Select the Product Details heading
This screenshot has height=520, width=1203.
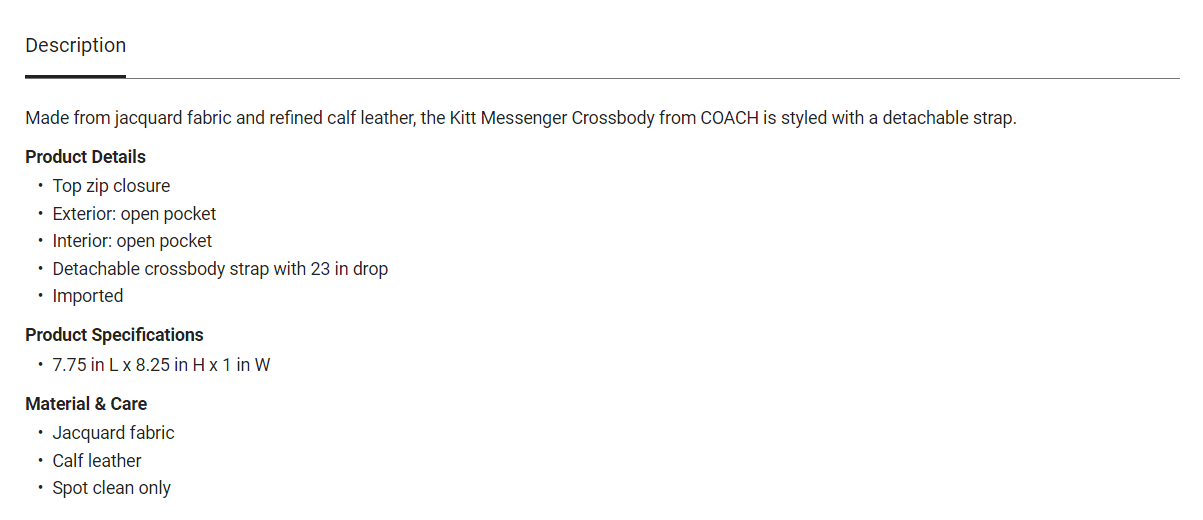click(85, 157)
